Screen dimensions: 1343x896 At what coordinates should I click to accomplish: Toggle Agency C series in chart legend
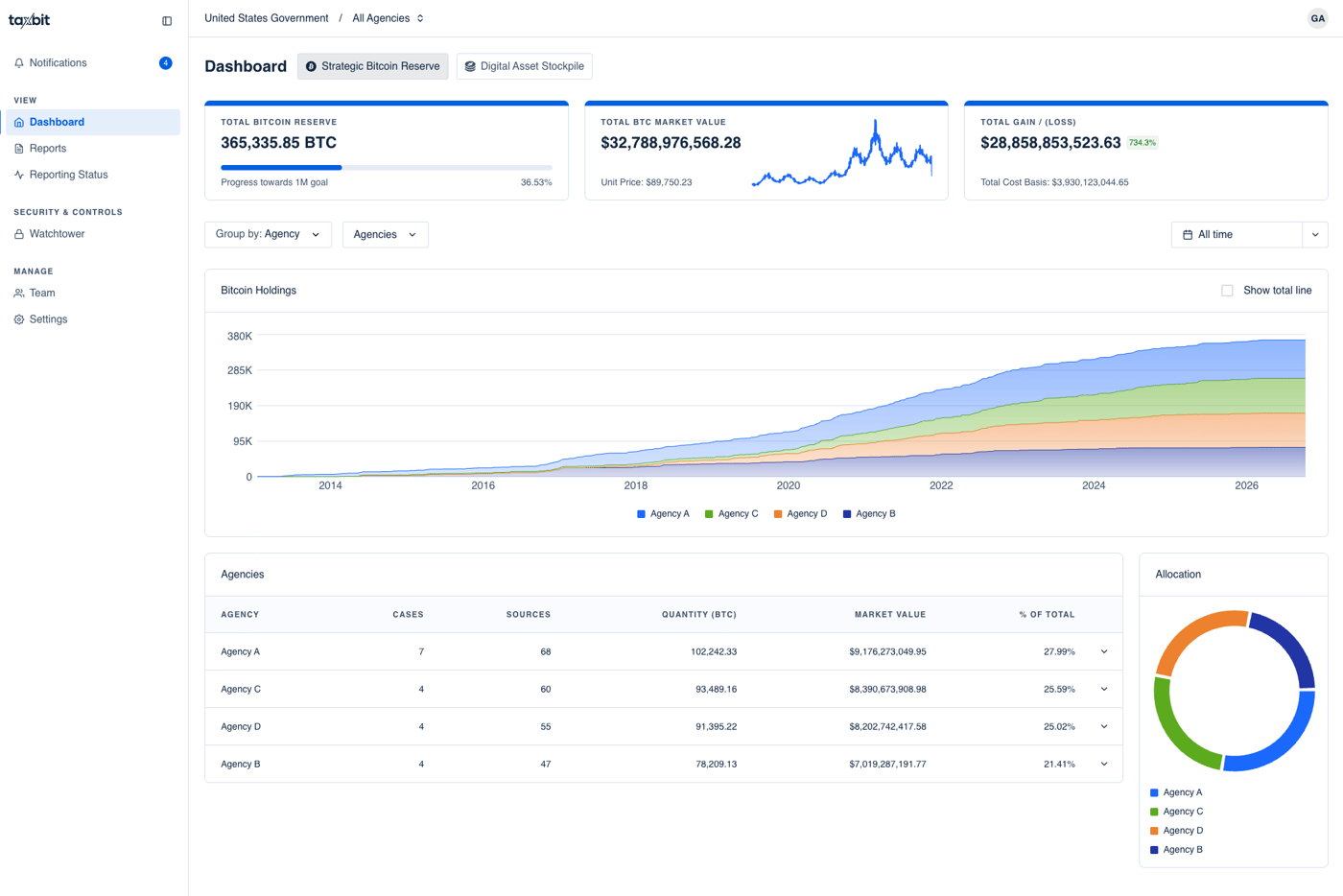coord(731,514)
